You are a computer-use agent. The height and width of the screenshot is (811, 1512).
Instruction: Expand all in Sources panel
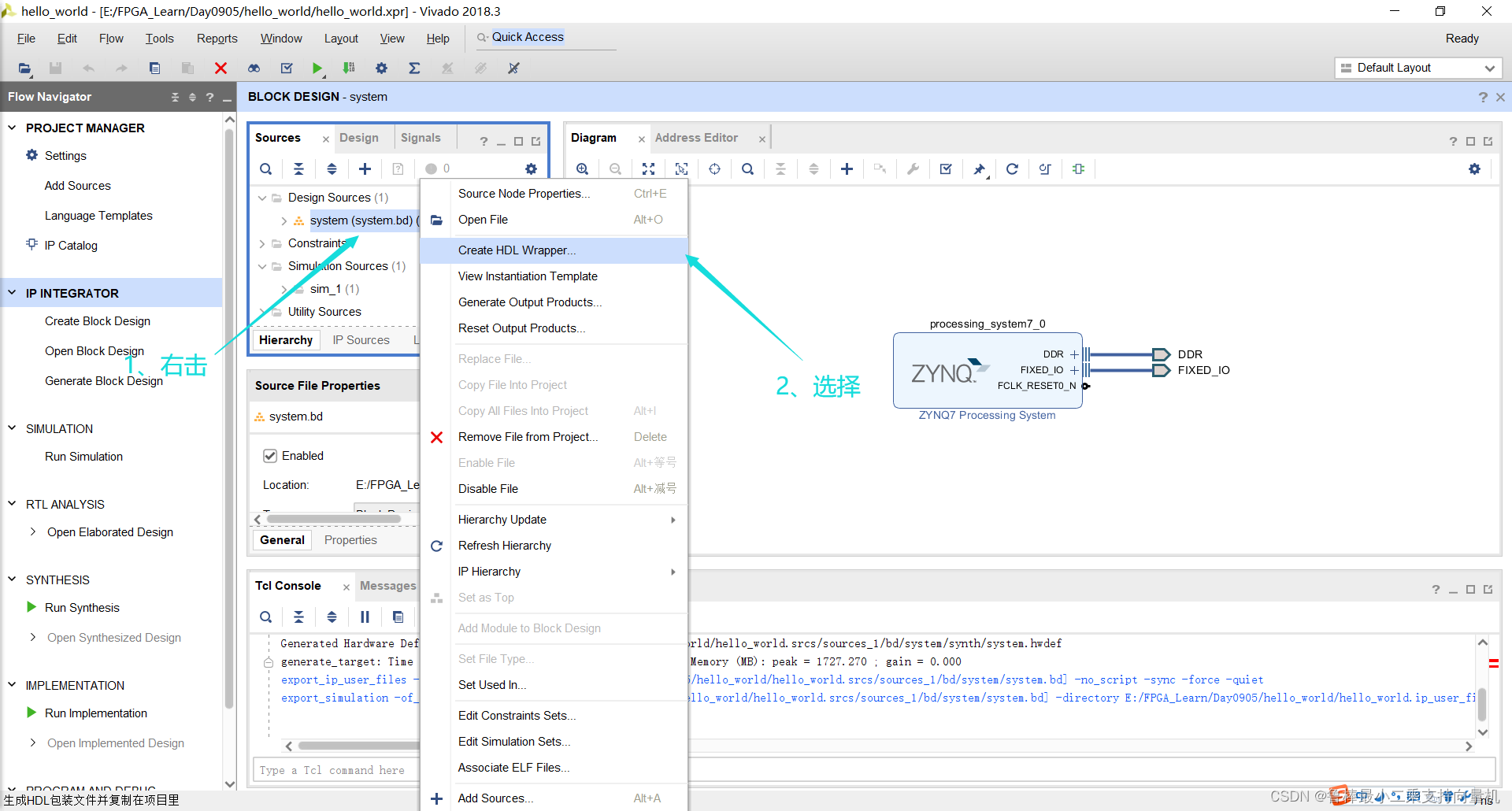(x=332, y=168)
